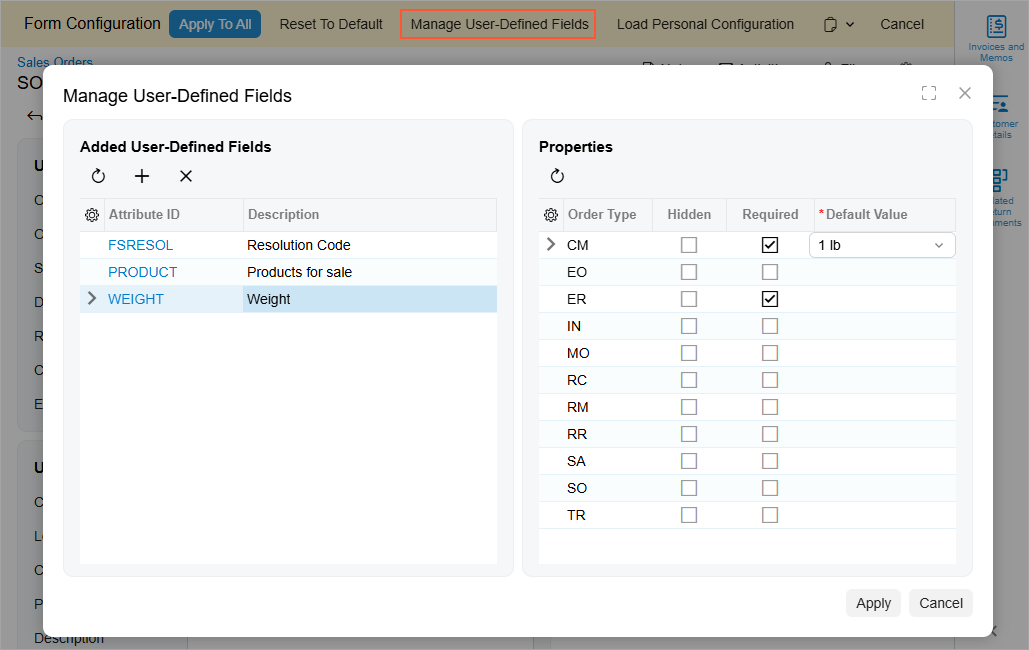Viewport: 1029px width, 650px height.
Task: Uncheck Required for ER order type
Action: (x=770, y=299)
